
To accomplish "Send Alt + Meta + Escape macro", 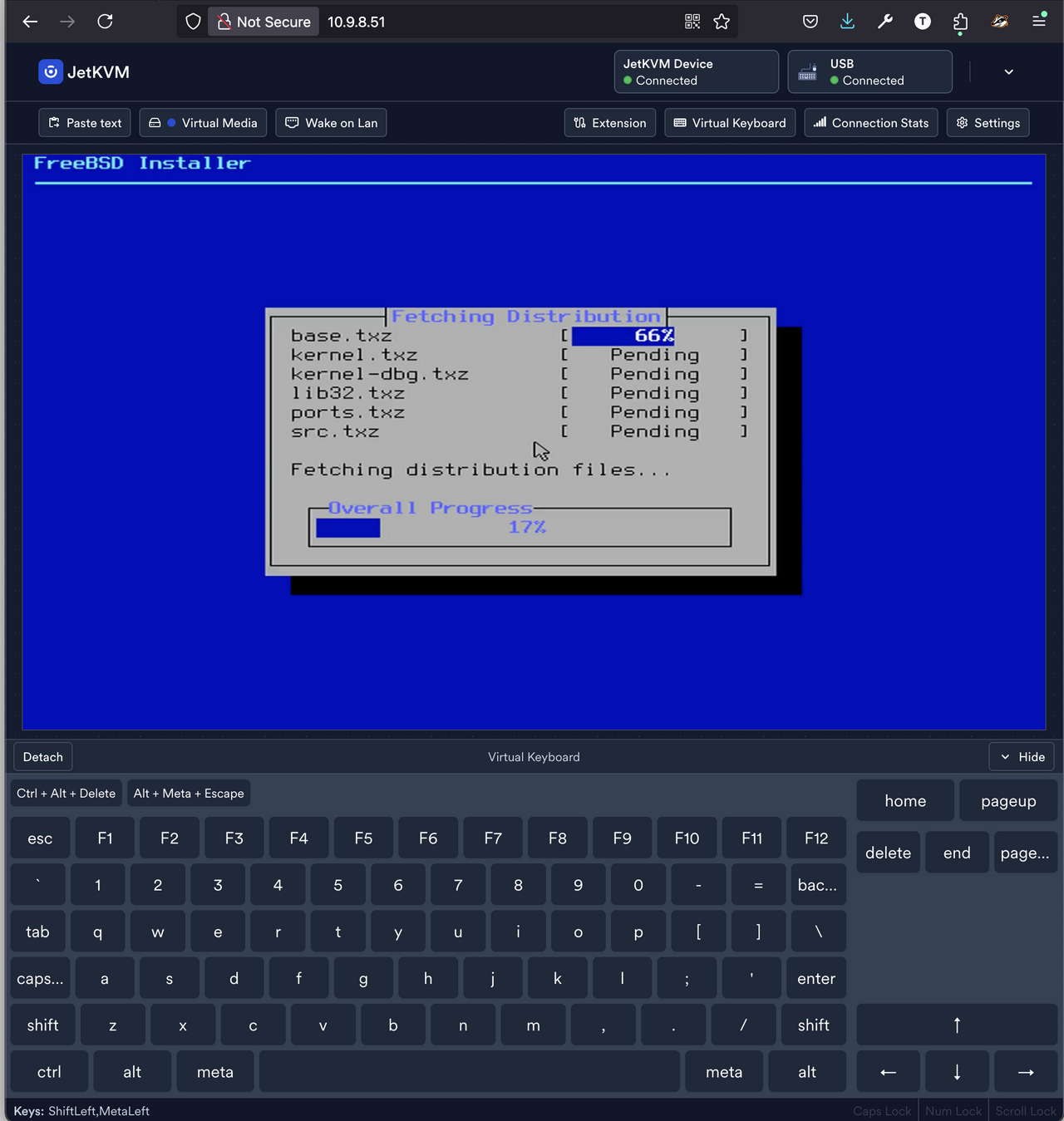I will click(x=189, y=794).
